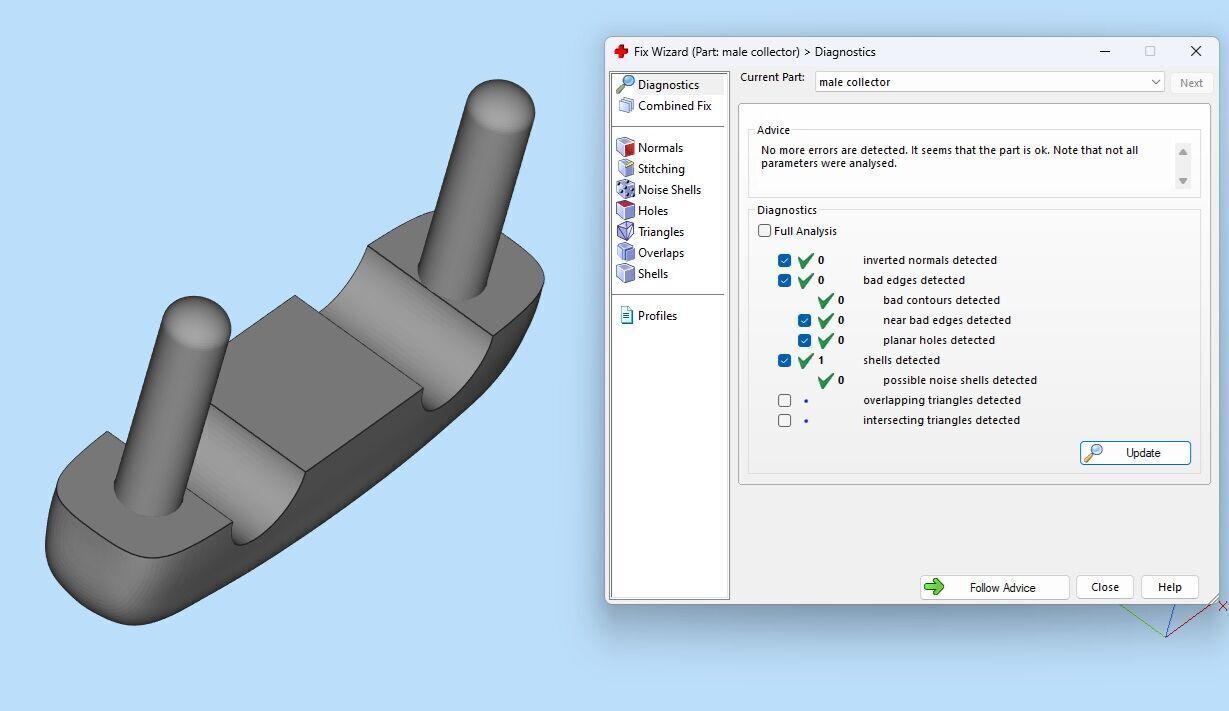Click the Profiles document icon
The image size is (1229, 711).
click(x=626, y=315)
